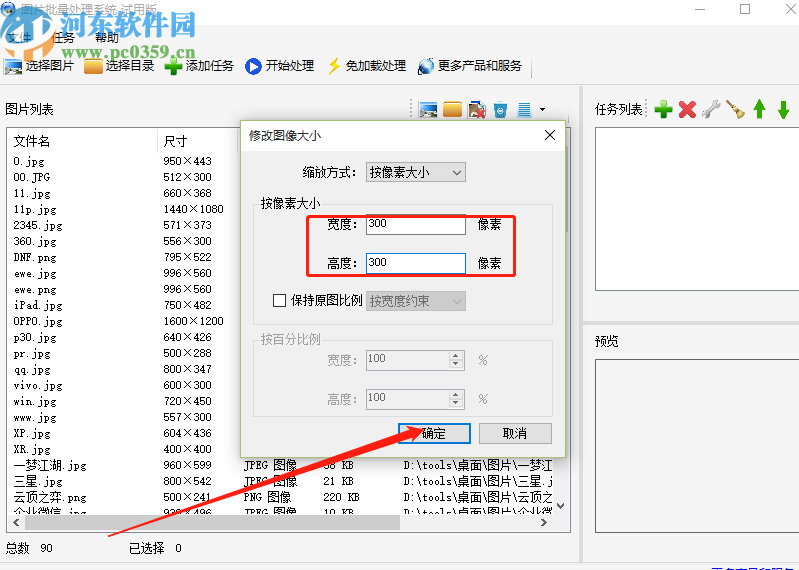Select file iPad.jpg in the list

(x=38, y=305)
